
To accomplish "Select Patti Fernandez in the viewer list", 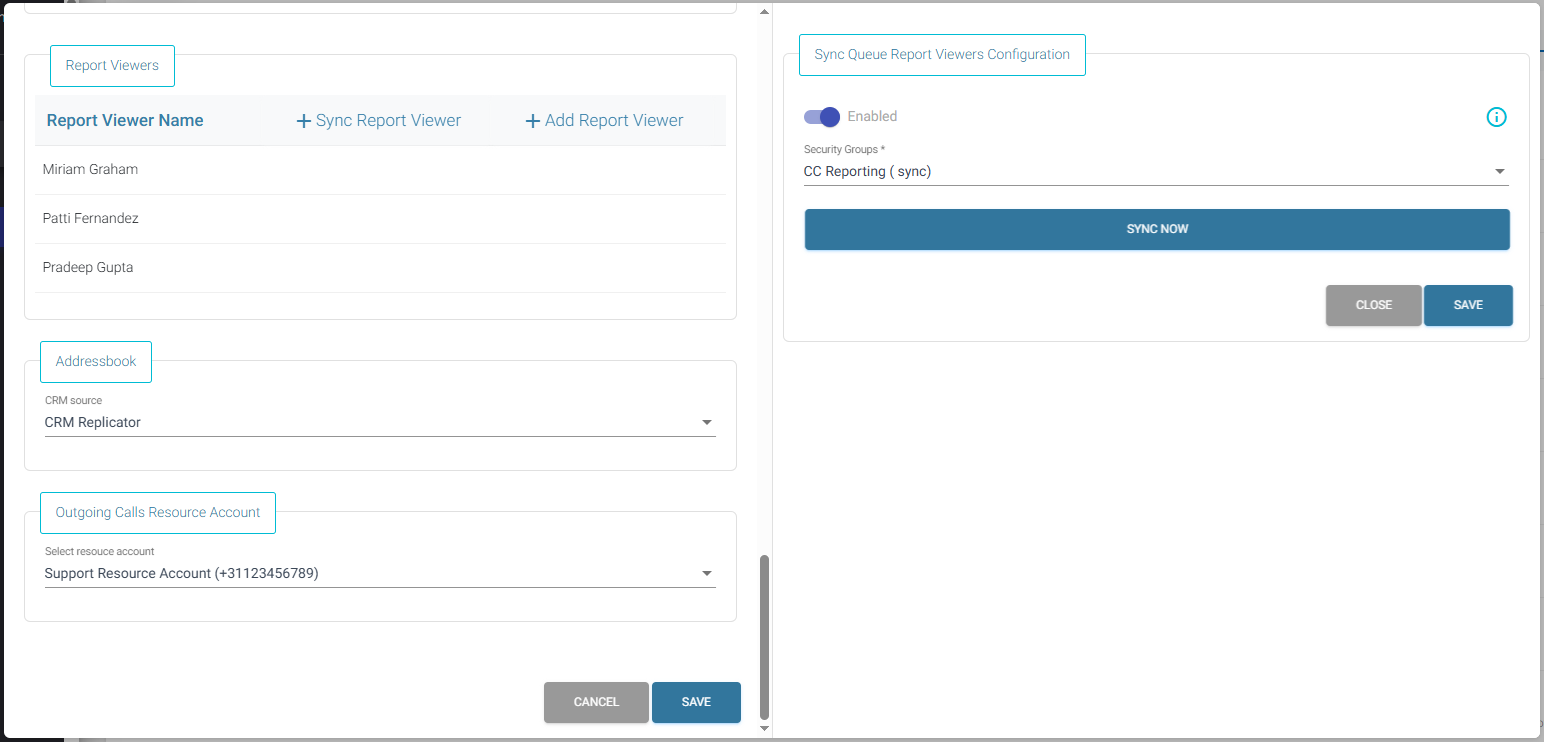I will [380, 219].
